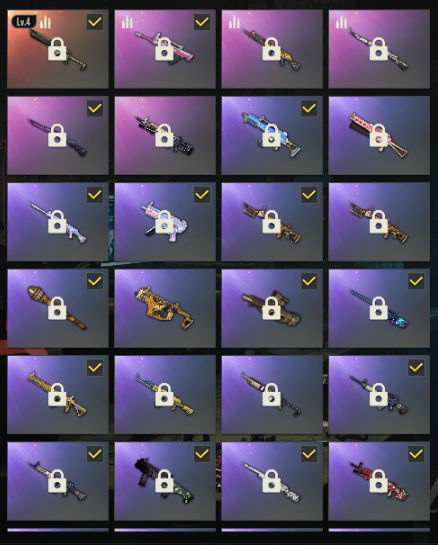Screen dimensions: 438x545
Task: Click the ammo bars icon on the orange-yellow rifle card
Action: tap(235, 22)
